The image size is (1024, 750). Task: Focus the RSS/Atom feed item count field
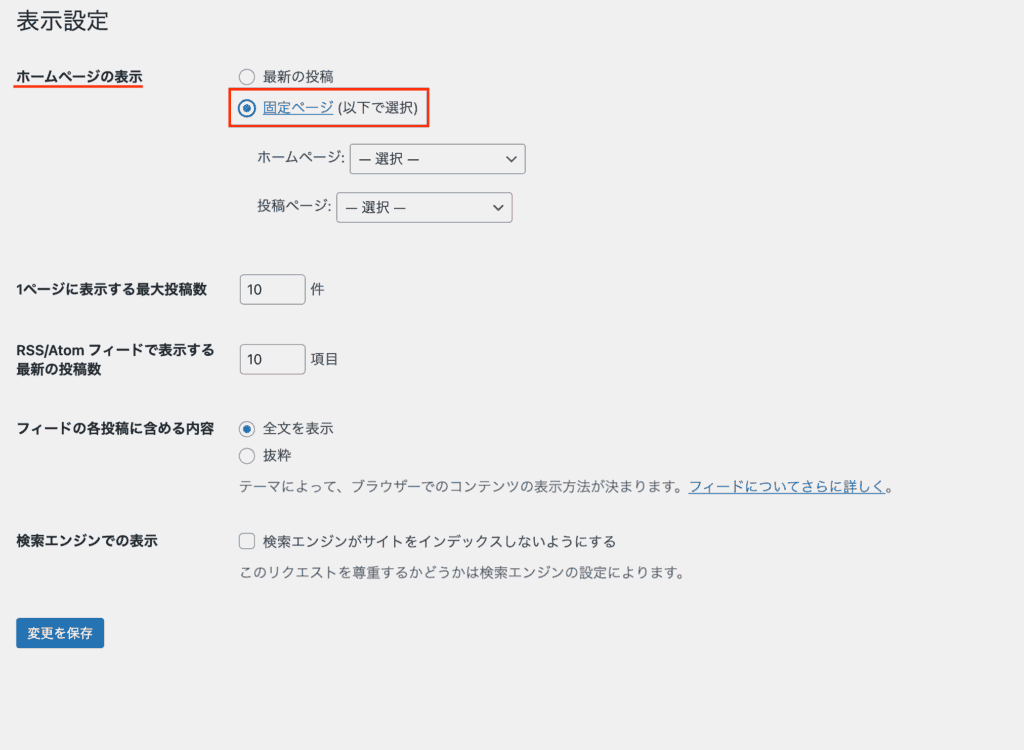click(x=272, y=359)
